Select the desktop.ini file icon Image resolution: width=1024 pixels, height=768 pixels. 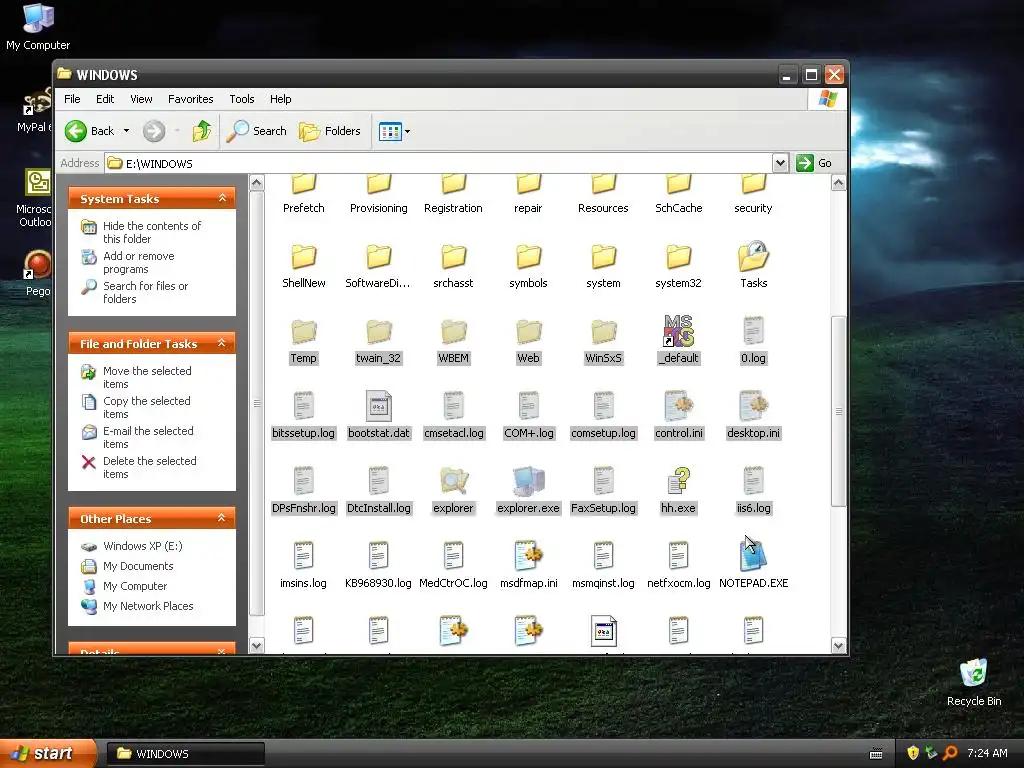[x=753, y=406]
